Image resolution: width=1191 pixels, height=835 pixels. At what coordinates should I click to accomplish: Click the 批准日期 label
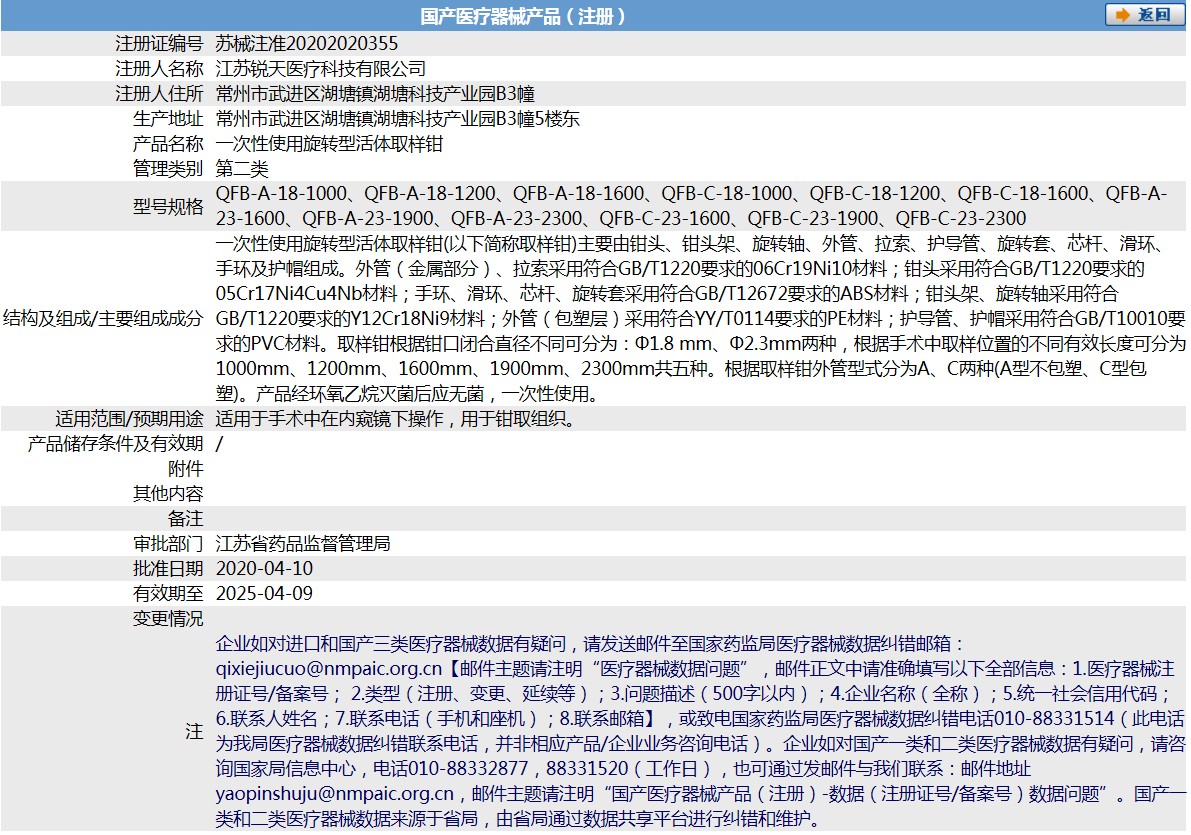(168, 569)
